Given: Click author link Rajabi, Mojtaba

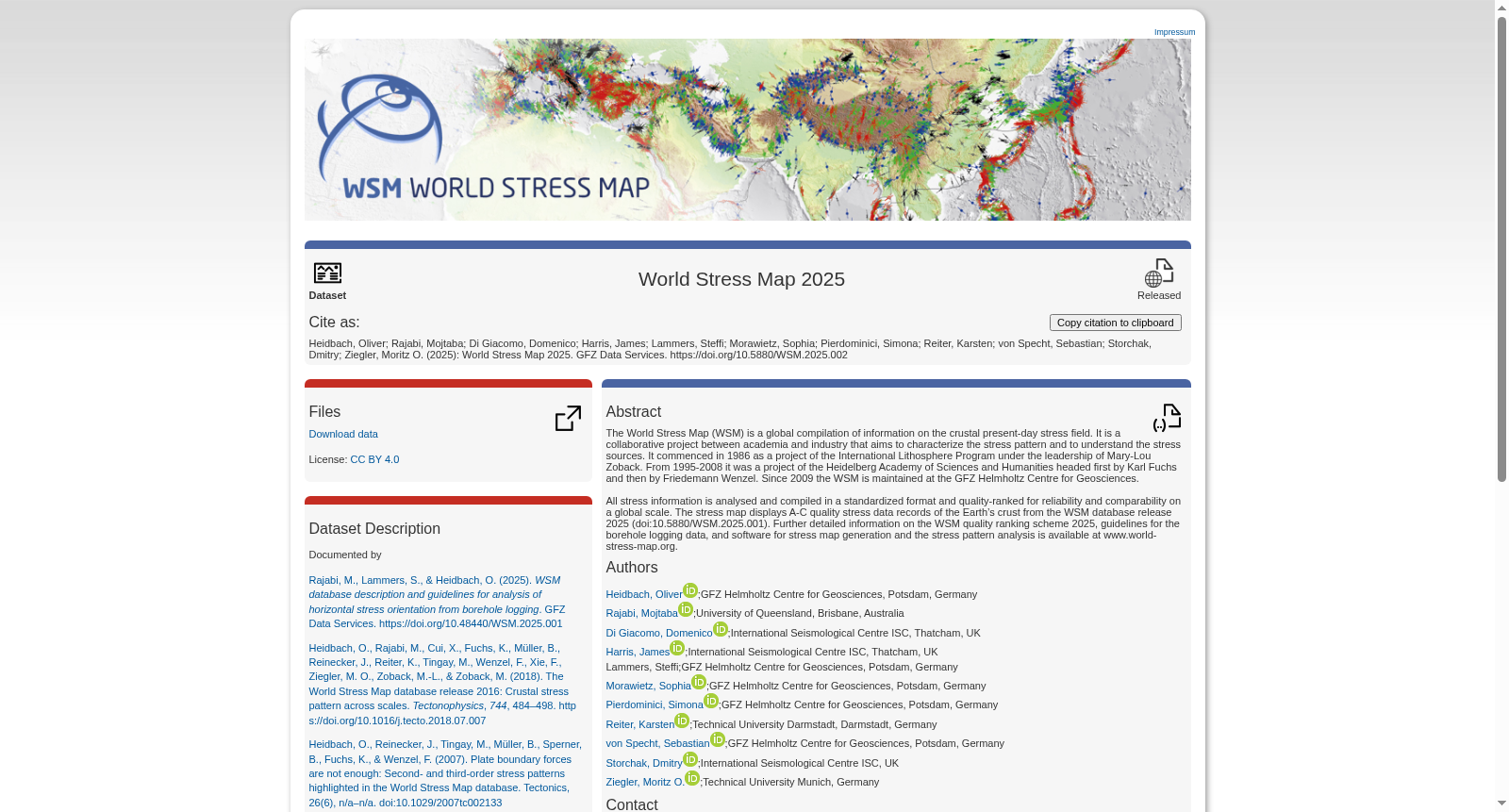Looking at the screenshot, I should pos(642,613).
